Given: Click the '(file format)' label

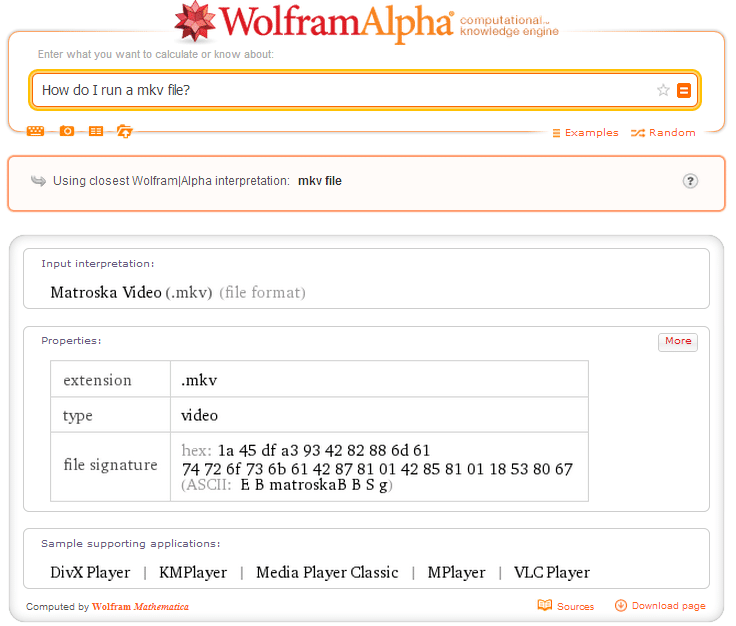Looking at the screenshot, I should (262, 292).
